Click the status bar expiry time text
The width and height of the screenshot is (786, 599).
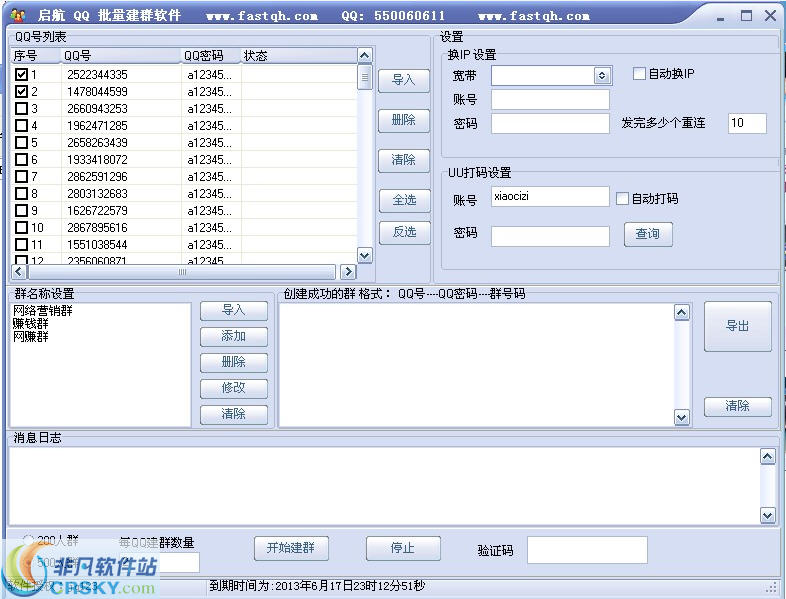tap(317, 586)
